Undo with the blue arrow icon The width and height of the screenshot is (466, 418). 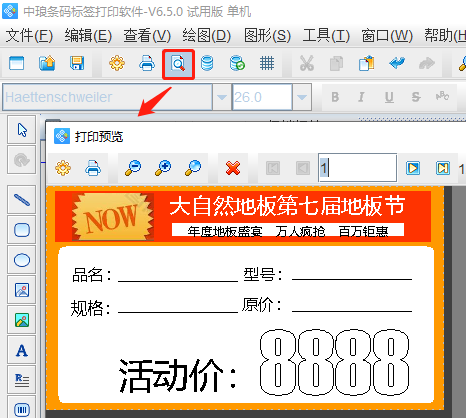click(x=397, y=63)
